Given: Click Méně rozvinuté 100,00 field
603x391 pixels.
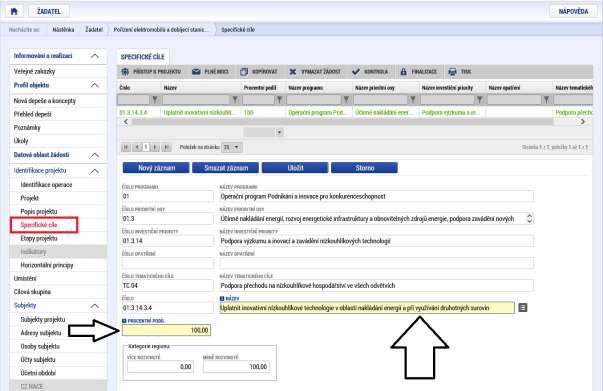Looking at the screenshot, I should click(x=237, y=367).
